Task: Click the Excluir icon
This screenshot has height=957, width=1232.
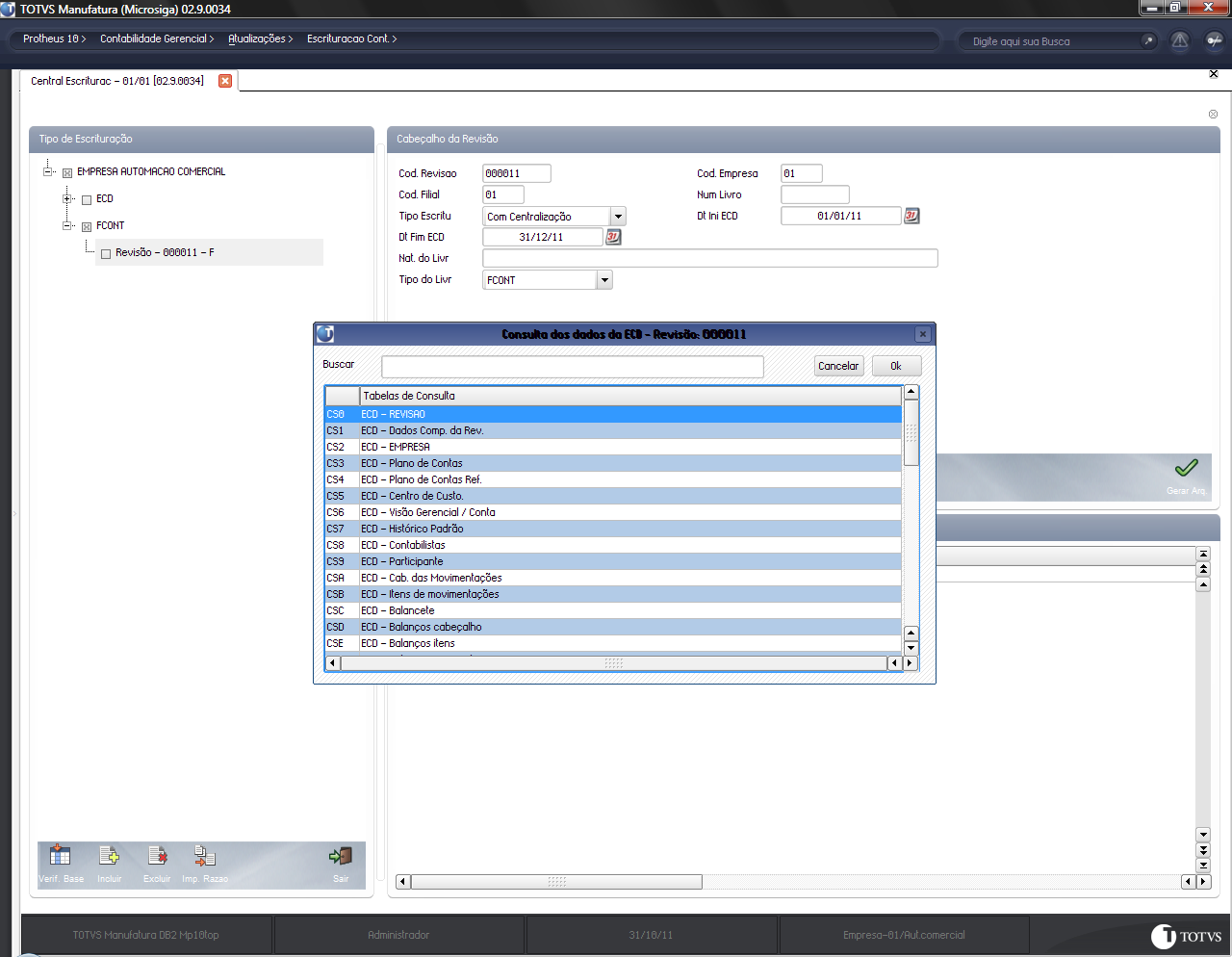Action: coord(157,855)
